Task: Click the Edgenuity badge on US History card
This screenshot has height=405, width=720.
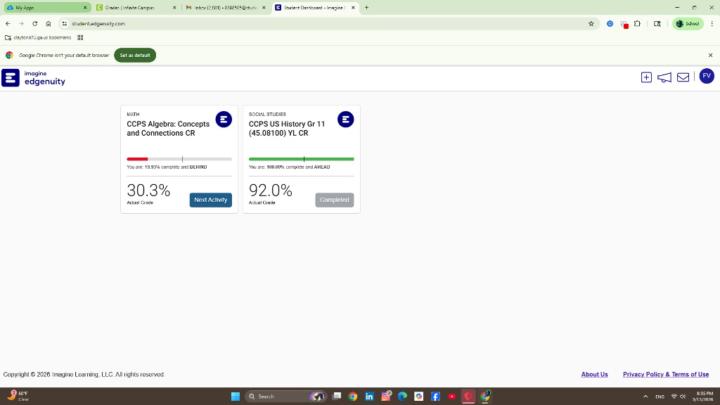Action: [x=345, y=119]
